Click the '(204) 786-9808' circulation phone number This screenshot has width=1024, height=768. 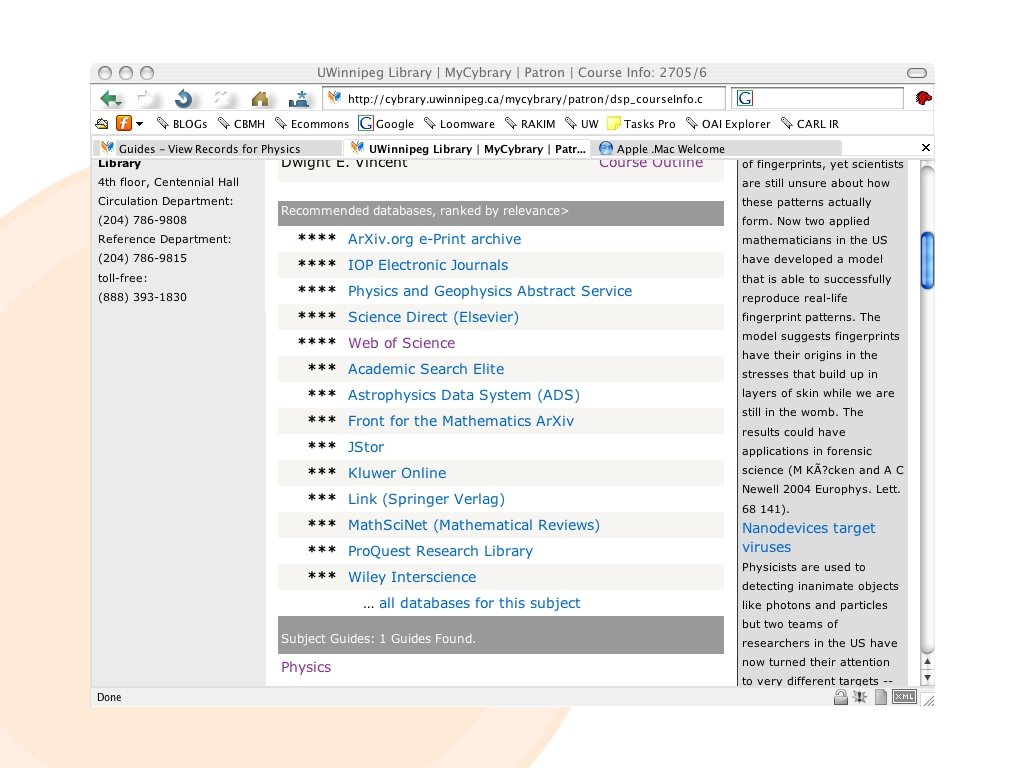(142, 220)
